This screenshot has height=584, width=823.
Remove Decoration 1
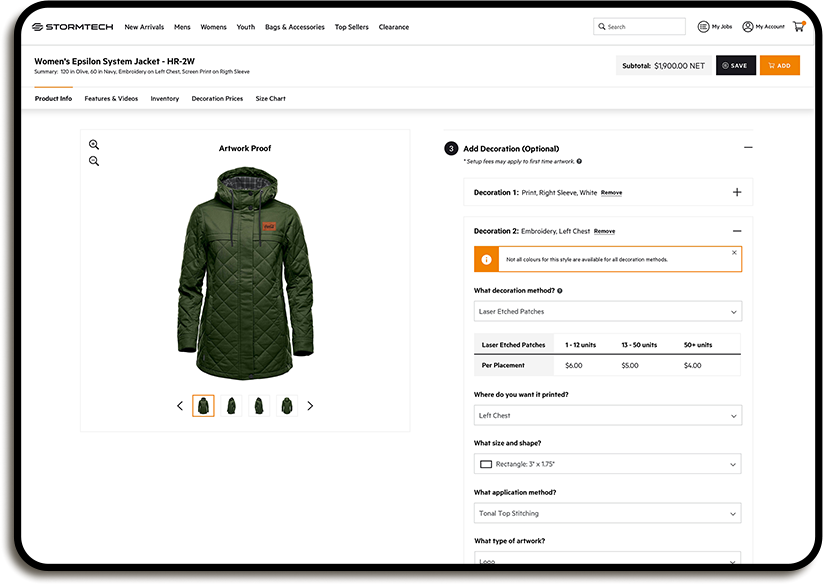pyautogui.click(x=611, y=193)
